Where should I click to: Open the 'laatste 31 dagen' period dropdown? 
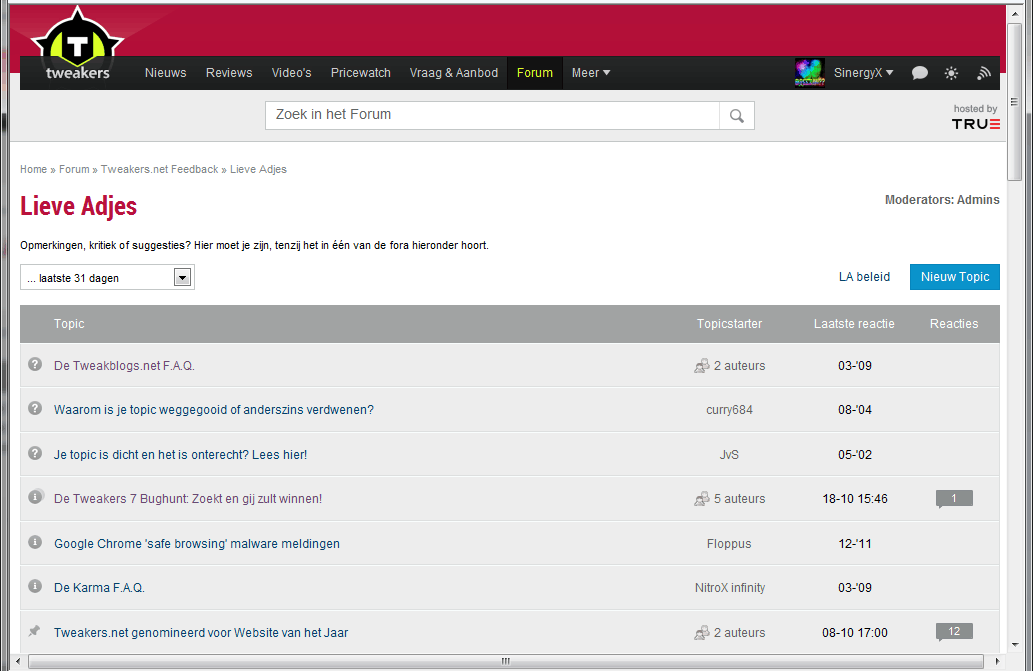107,277
